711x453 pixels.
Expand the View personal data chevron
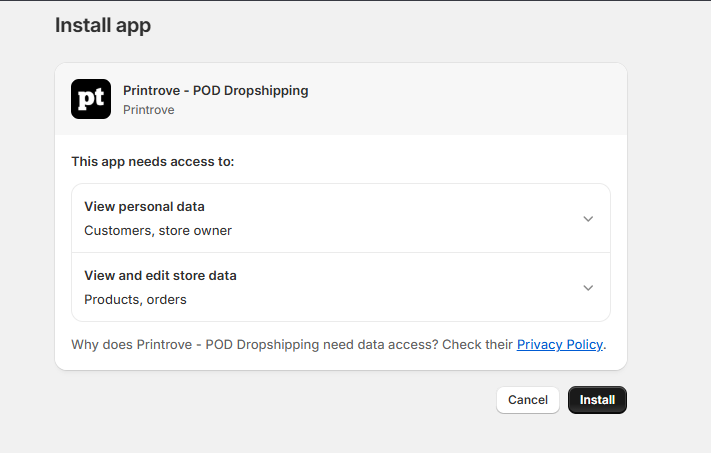(588, 219)
